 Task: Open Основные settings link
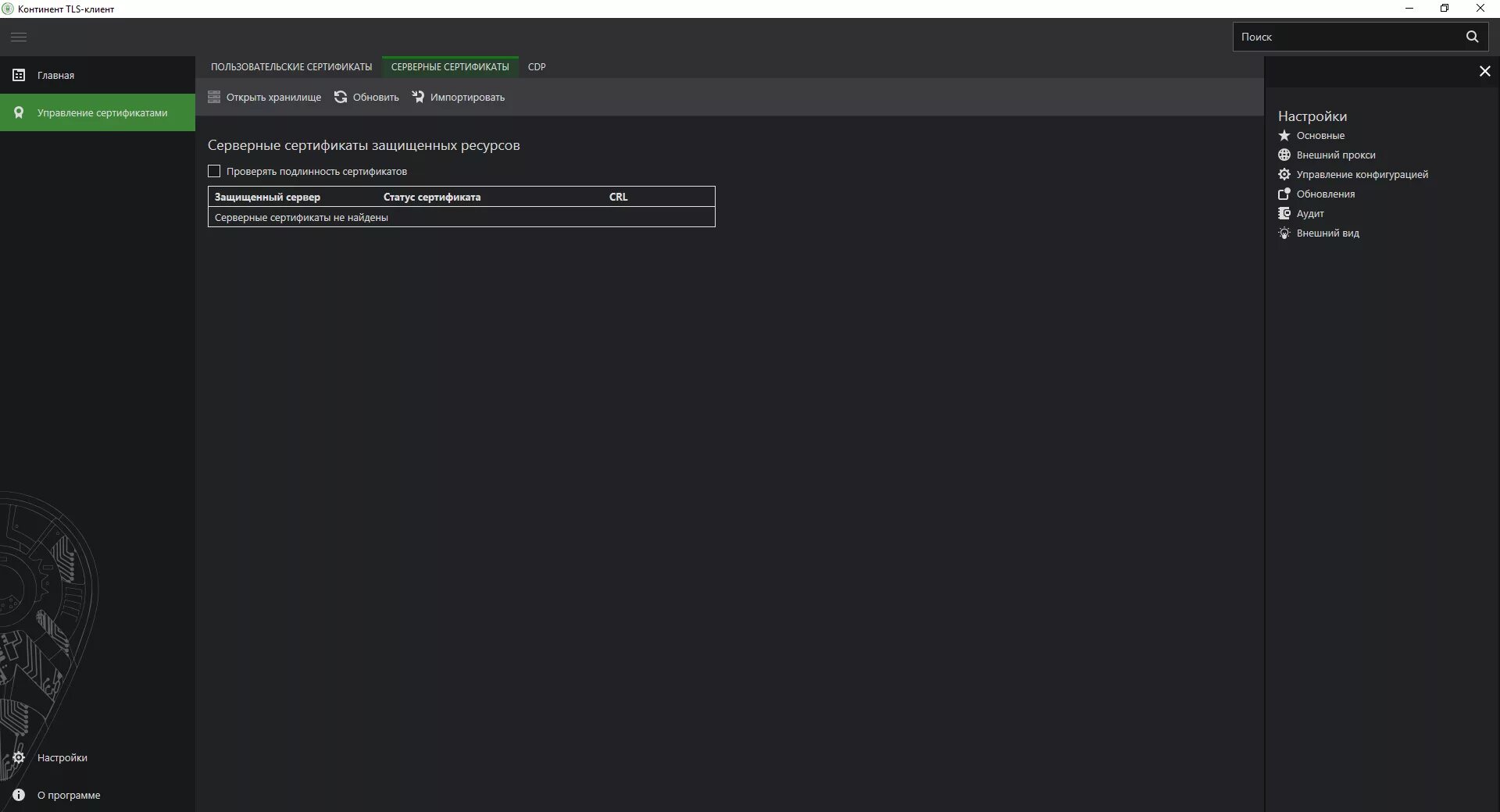1320,136
